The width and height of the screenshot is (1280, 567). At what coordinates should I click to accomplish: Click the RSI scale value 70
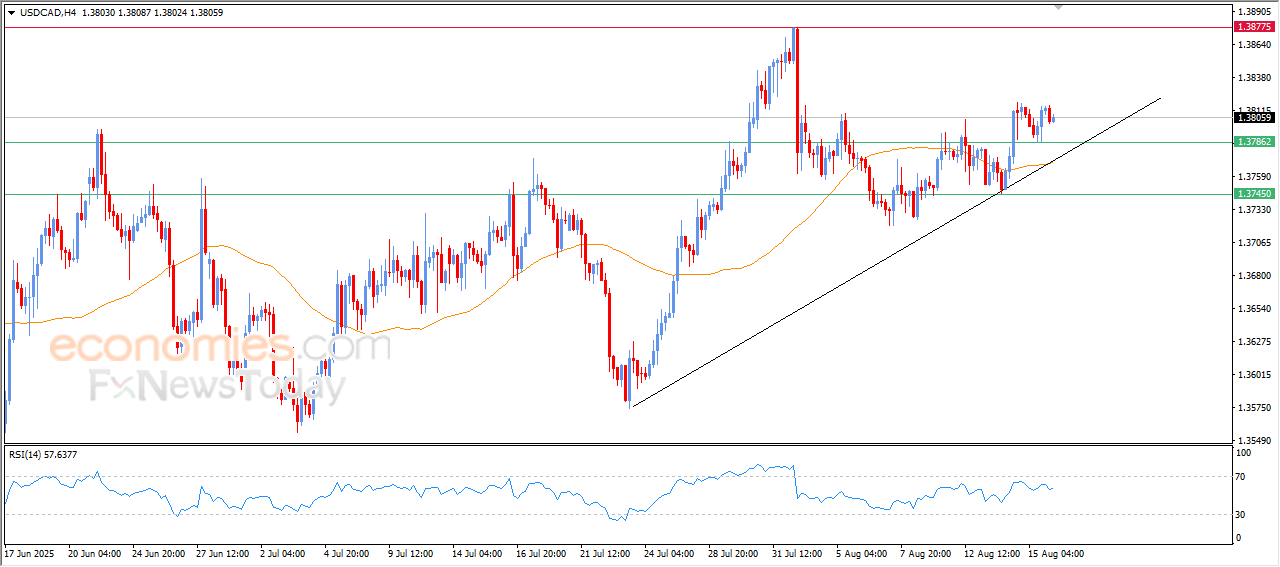point(1242,477)
